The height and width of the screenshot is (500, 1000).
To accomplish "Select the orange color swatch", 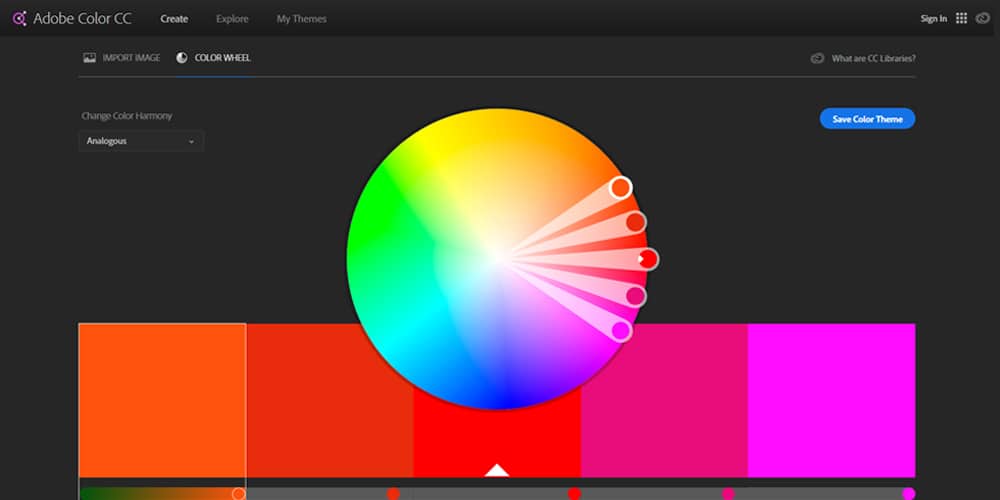I will pyautogui.click(x=162, y=400).
